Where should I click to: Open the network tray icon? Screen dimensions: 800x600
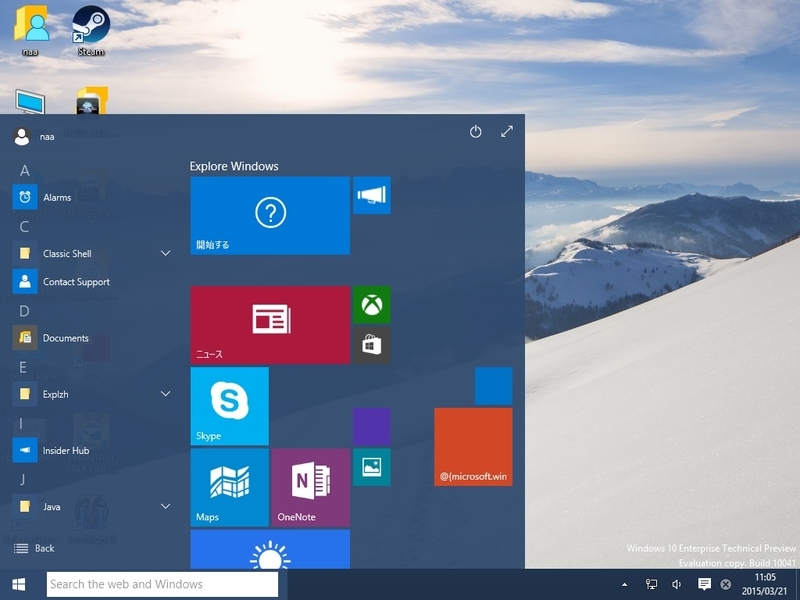651,584
